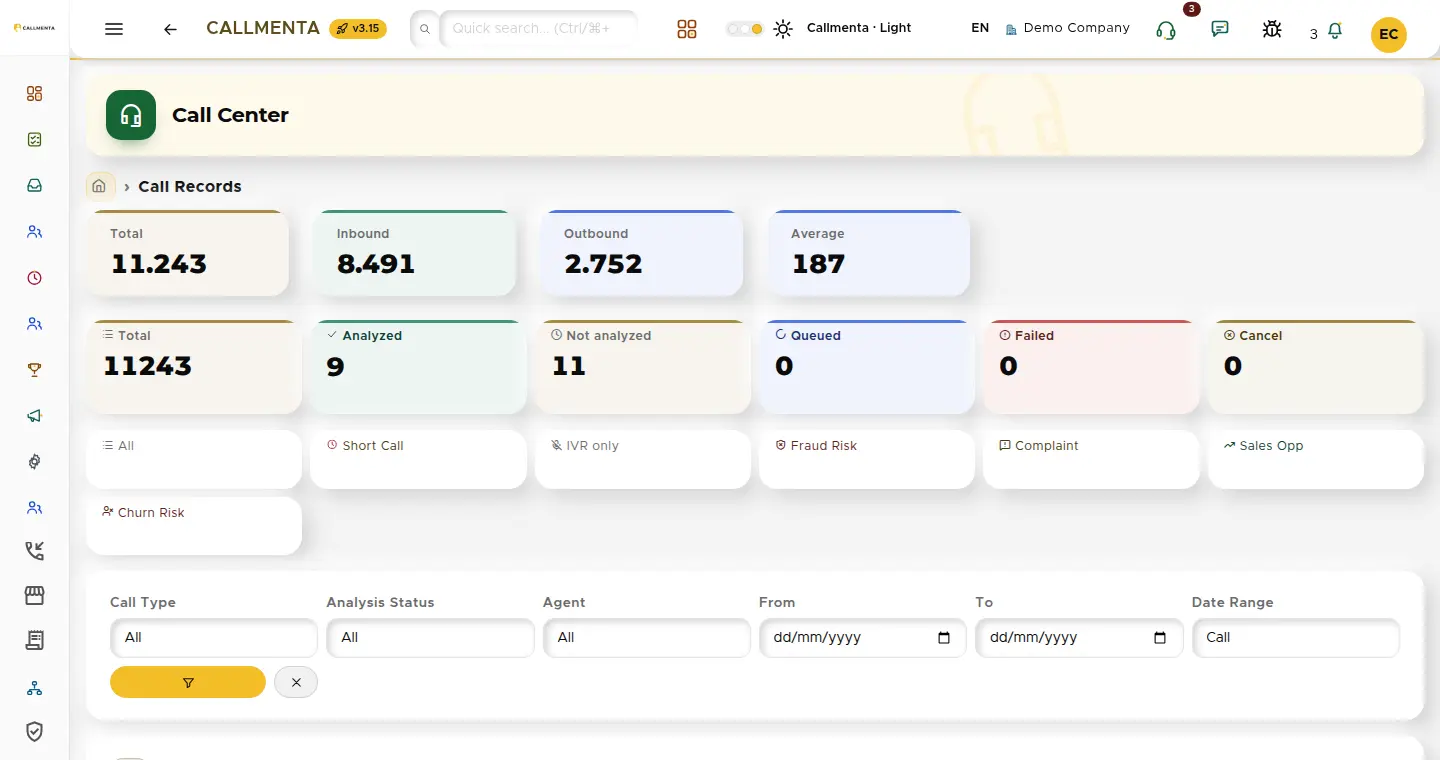Open the apps grid in top bar

[686, 29]
